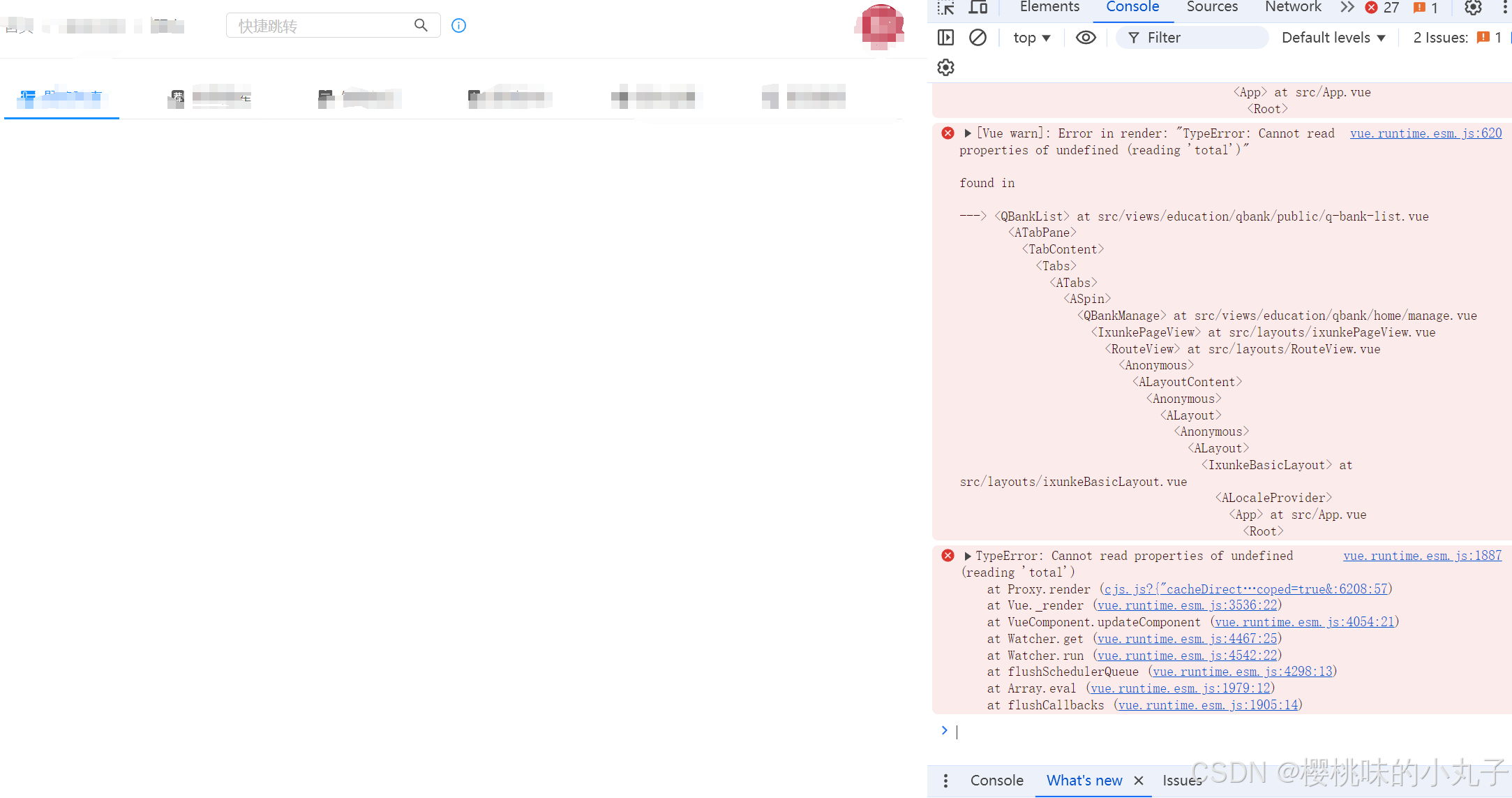Open vue.runtime.esm.js:620 source link
The image size is (1512, 798).
(1425, 133)
